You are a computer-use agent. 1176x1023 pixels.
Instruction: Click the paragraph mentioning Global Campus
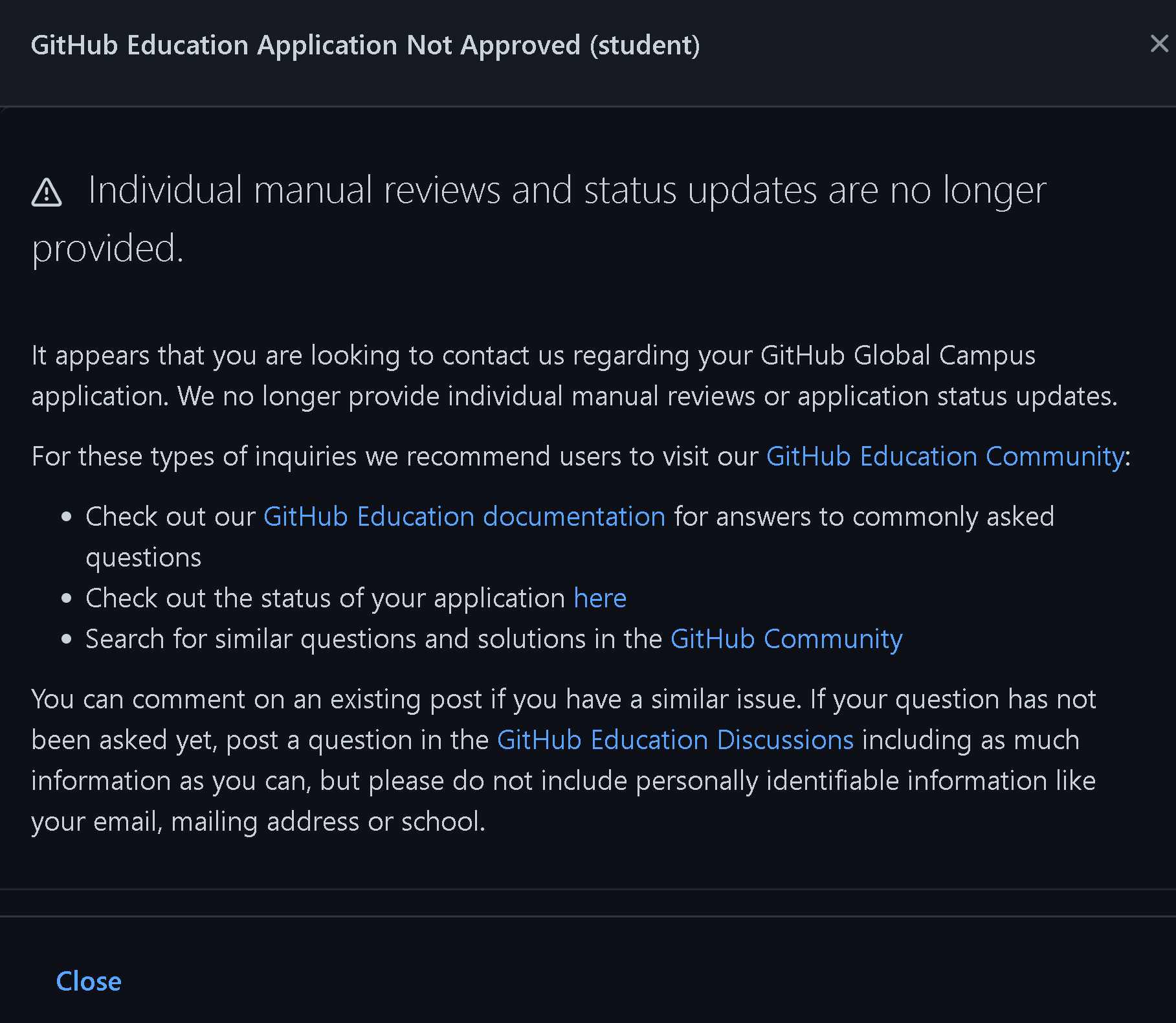tap(575, 376)
